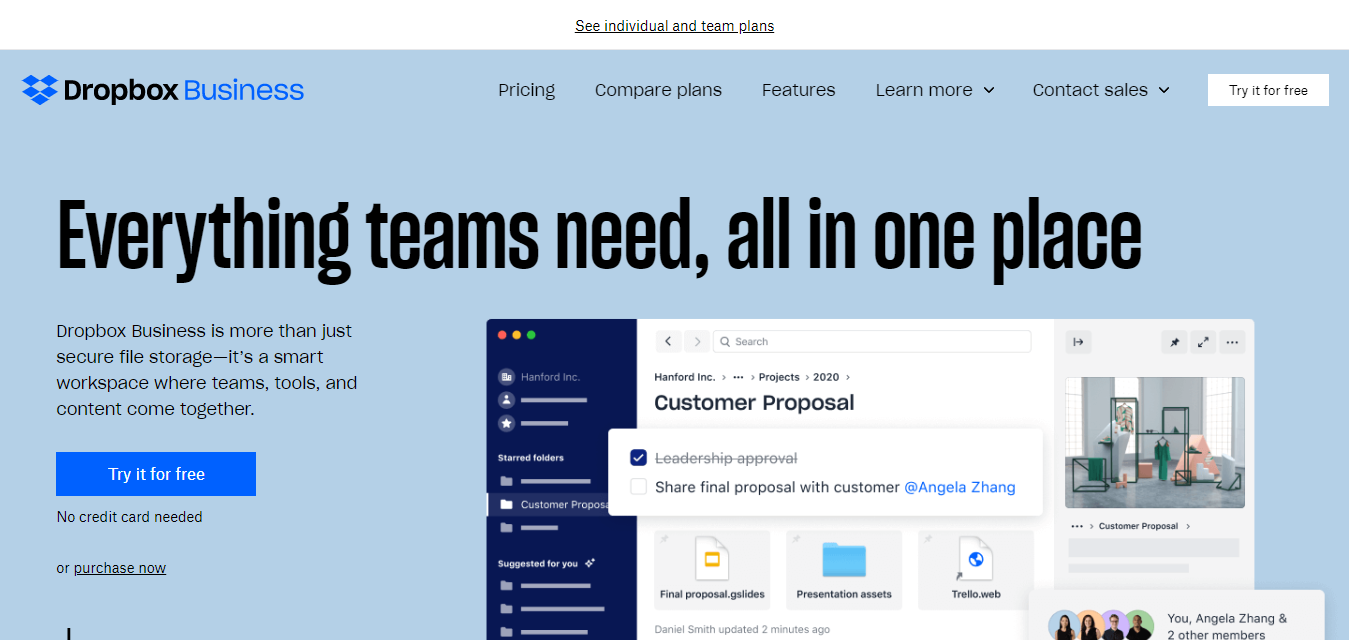
Task: Click the purchase now link
Action: coord(120,568)
